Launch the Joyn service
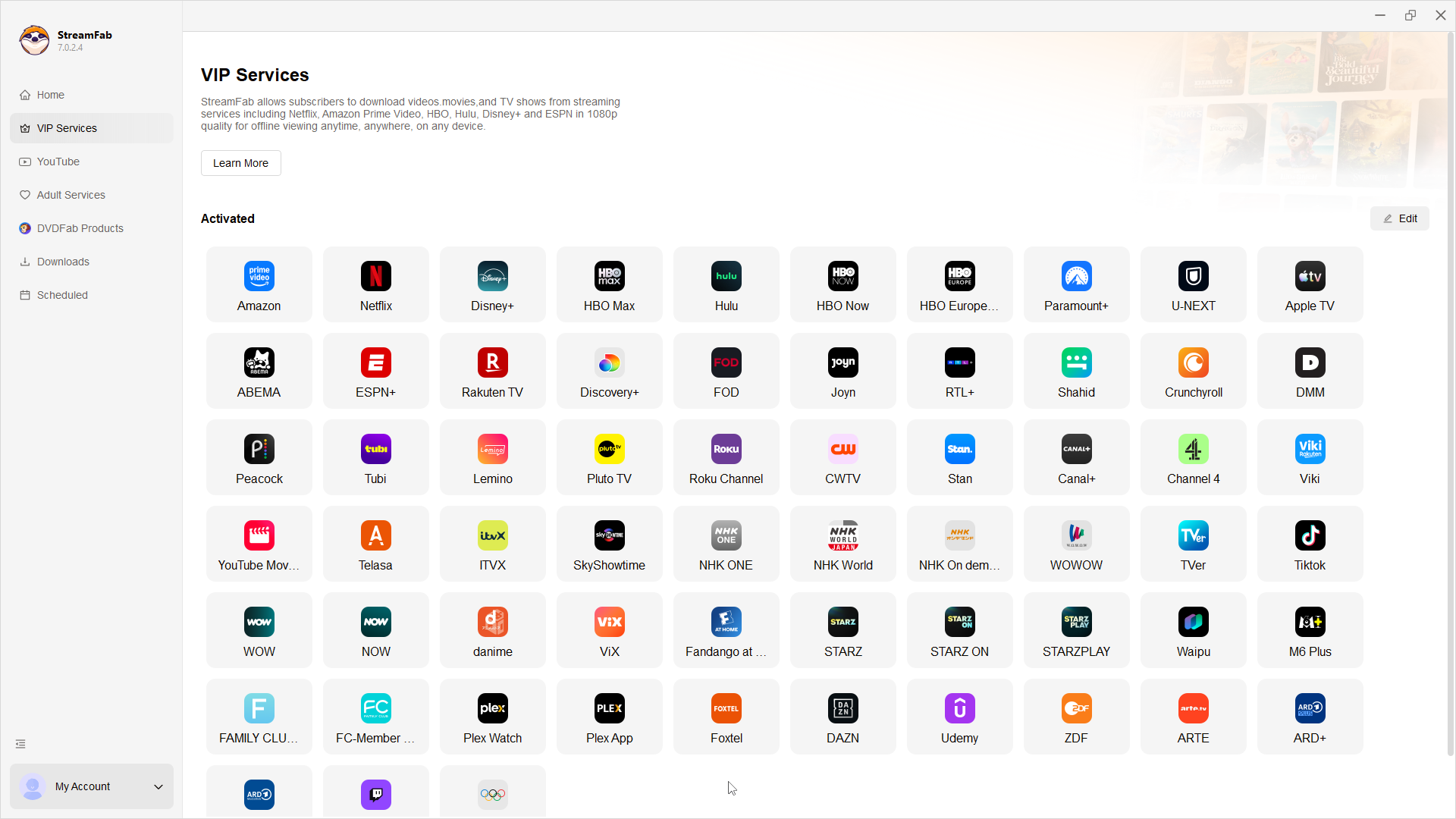The height and width of the screenshot is (819, 1456). coord(843,371)
